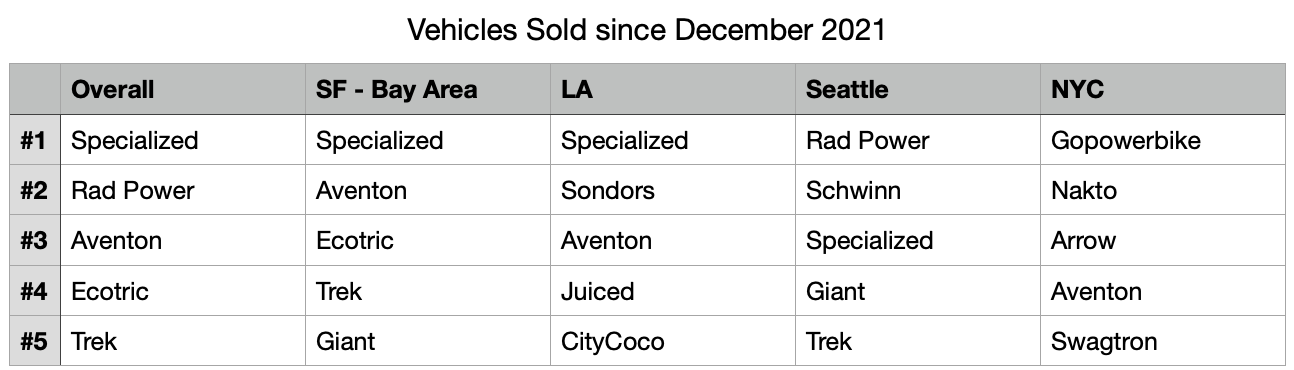Click the LA column header
The image size is (1294, 370).
(673, 89)
